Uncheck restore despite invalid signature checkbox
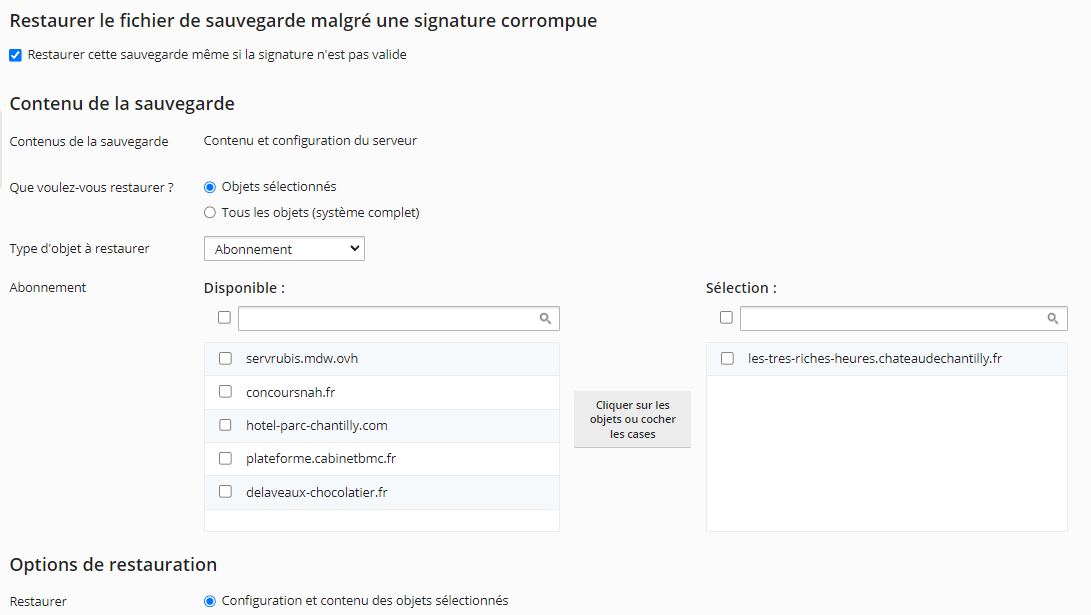 point(15,55)
